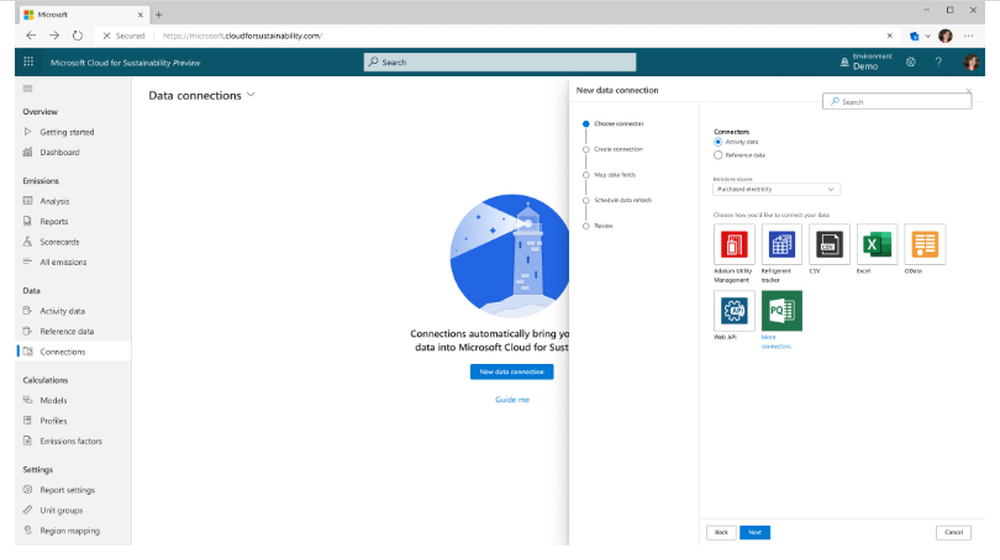
Task: Reload the page with refresh icon
Action: (x=77, y=36)
